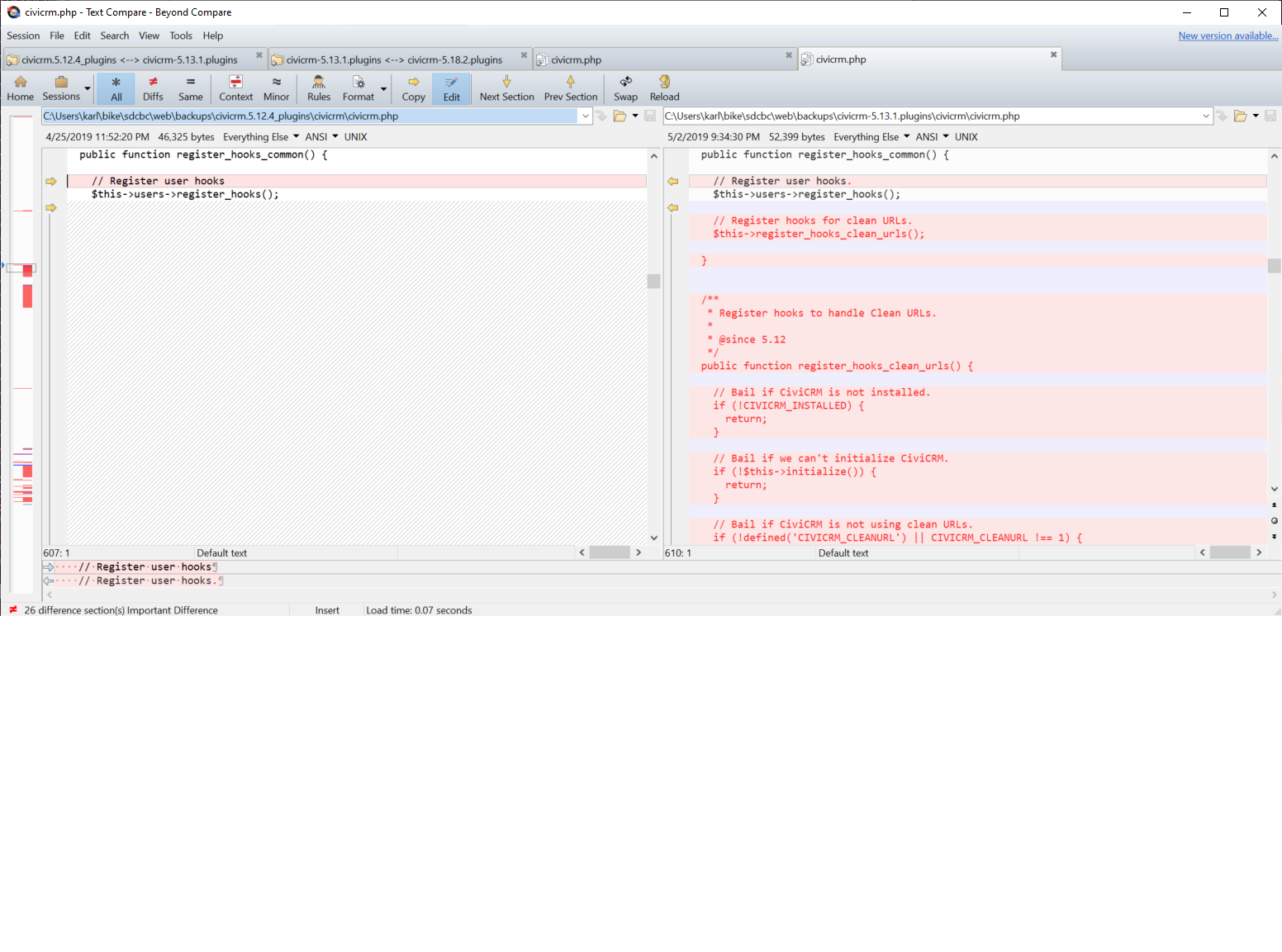Open right browse folder dropdown arrow
This screenshot has height=952, width=1282.
[x=1256, y=116]
